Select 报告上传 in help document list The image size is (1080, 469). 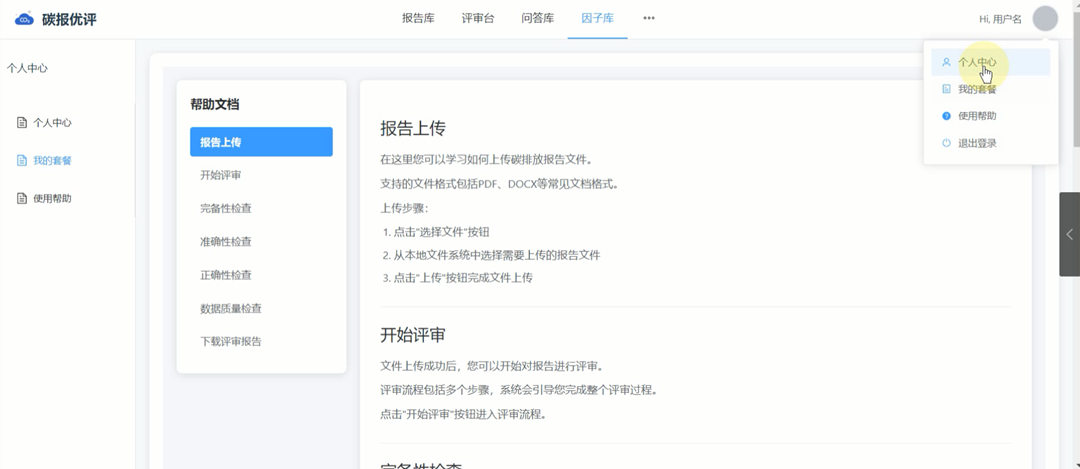[261, 142]
